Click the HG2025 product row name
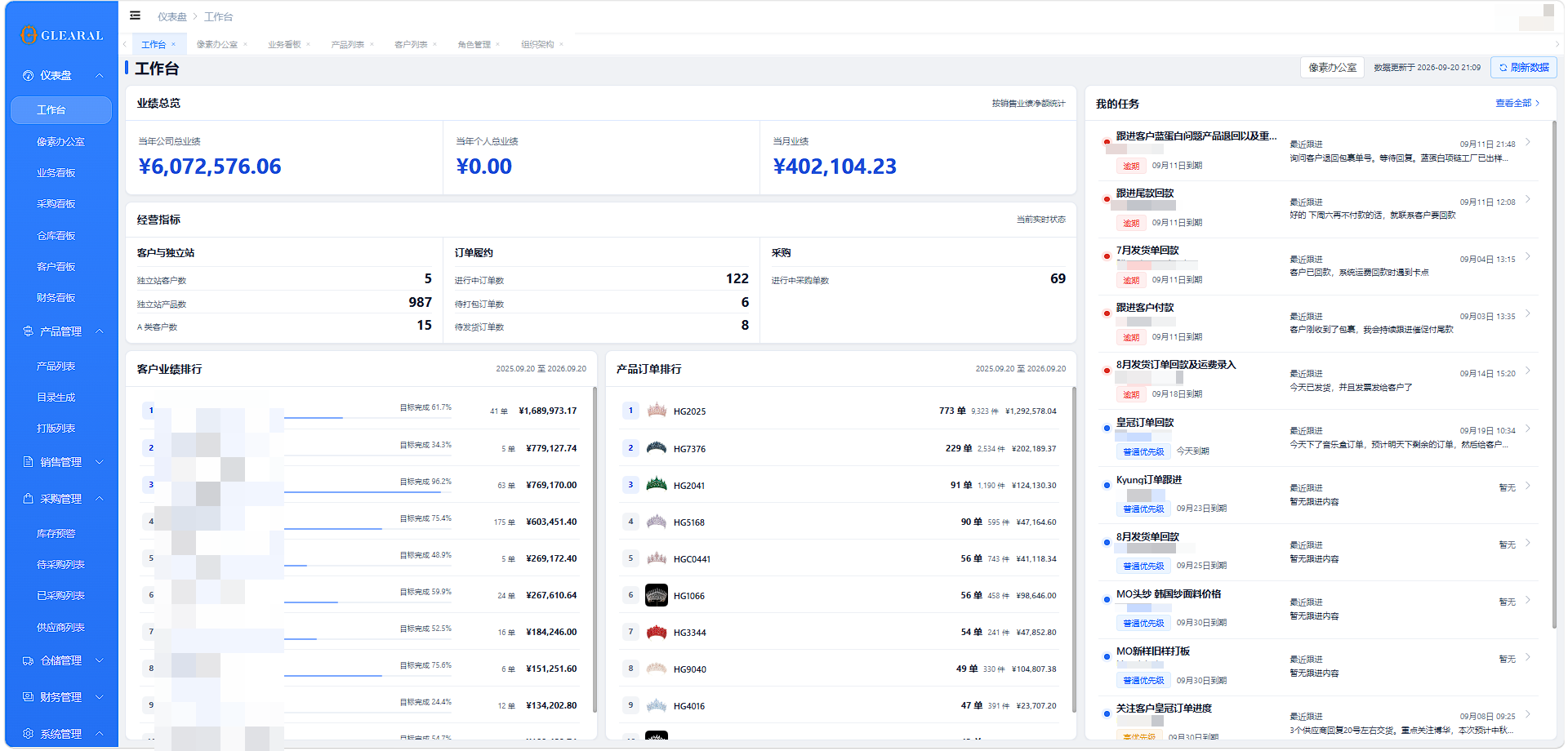Image resolution: width=1568 pixels, height=751 pixels. point(690,411)
